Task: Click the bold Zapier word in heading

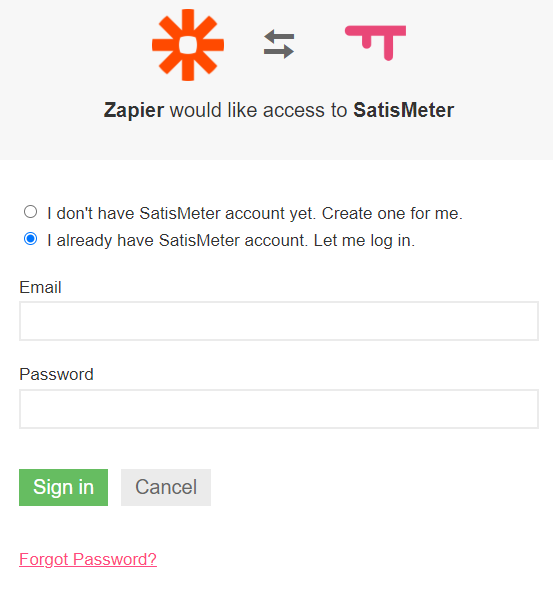Action: (134, 110)
